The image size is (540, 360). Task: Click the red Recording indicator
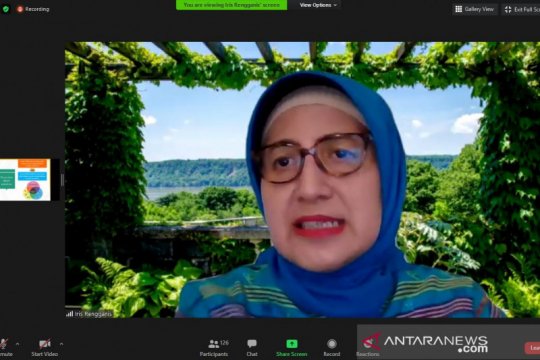point(33,9)
